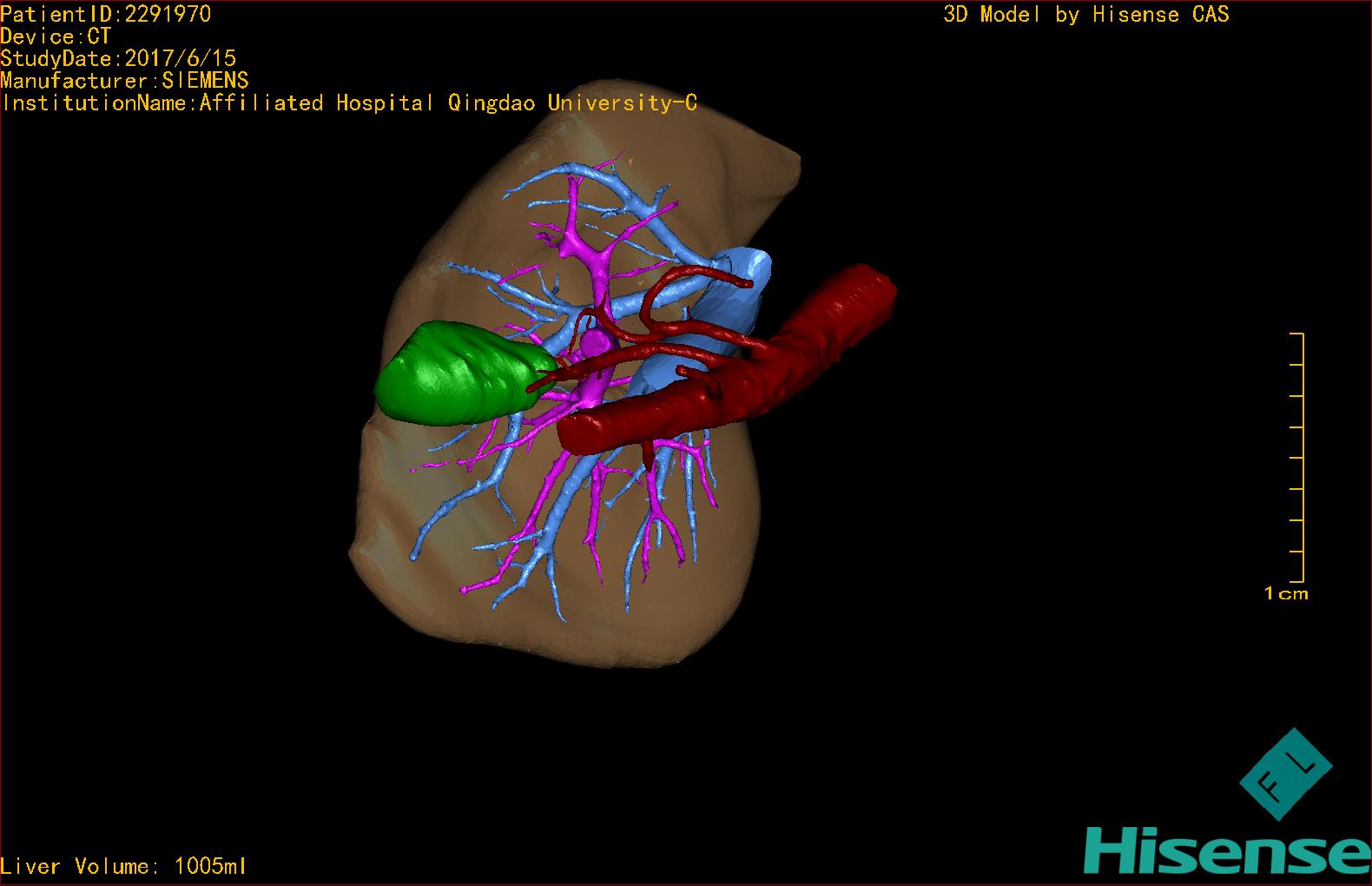Click the "PatientID:2291970" text

pos(106,14)
